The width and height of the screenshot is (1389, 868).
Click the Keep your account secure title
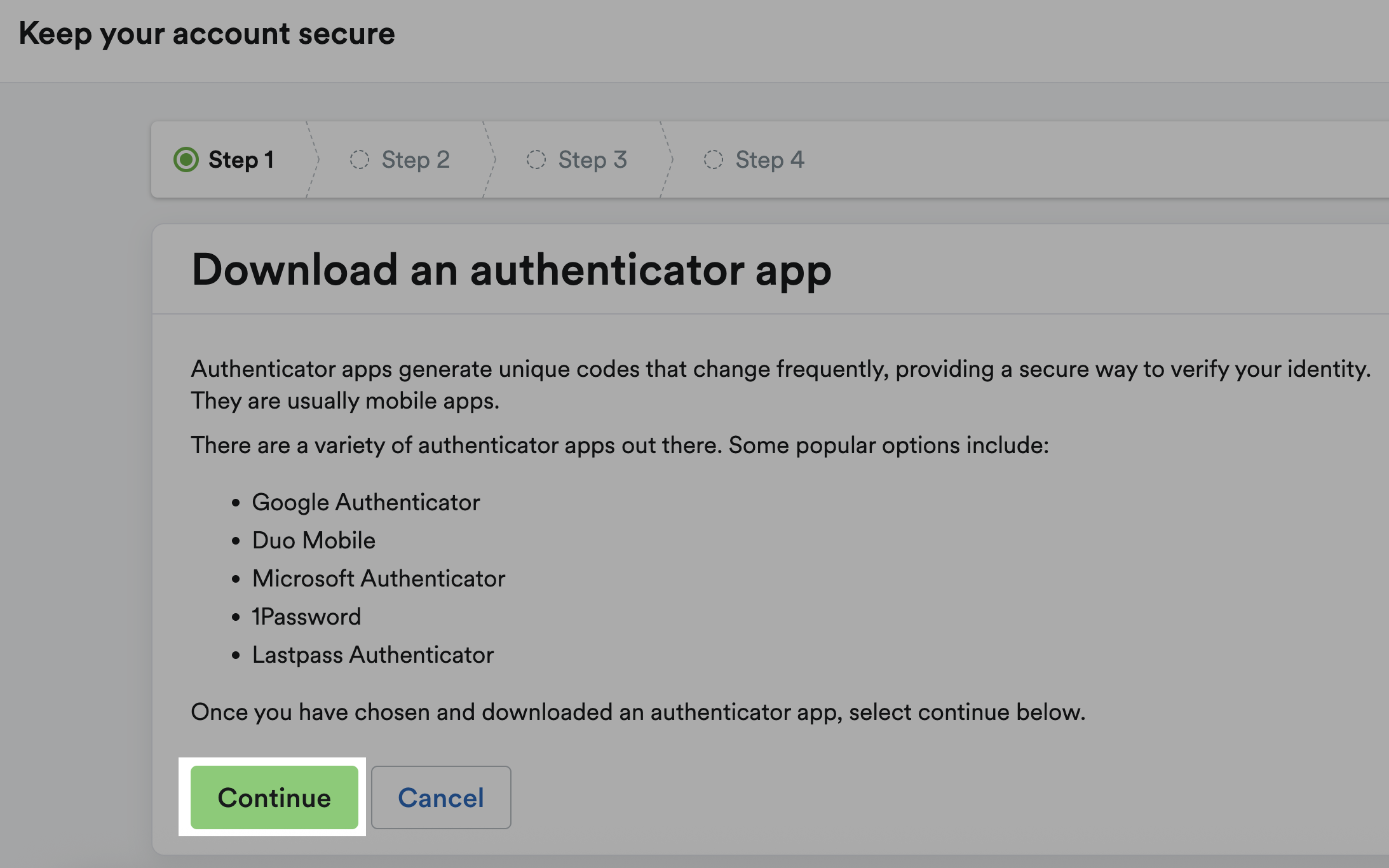207,33
